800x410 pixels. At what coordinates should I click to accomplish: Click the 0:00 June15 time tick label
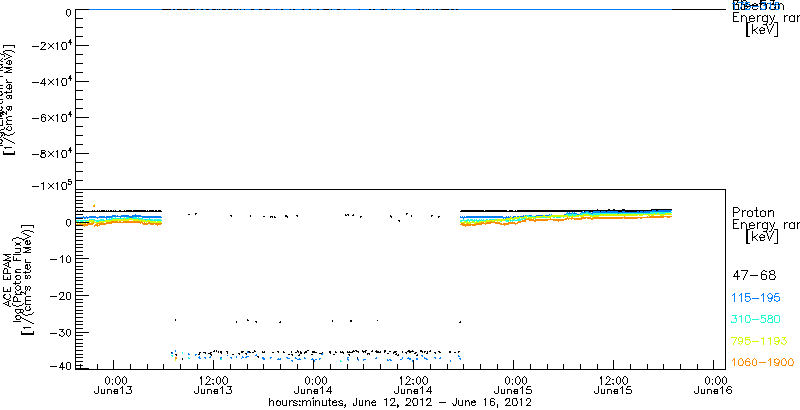pyautogui.click(x=515, y=386)
